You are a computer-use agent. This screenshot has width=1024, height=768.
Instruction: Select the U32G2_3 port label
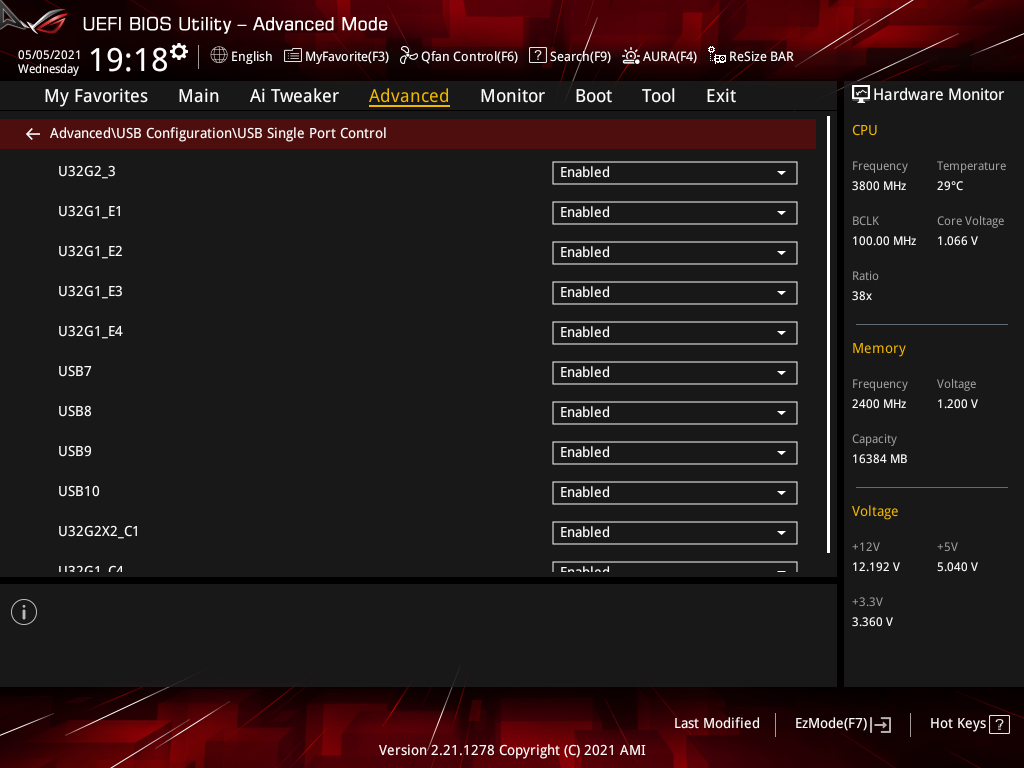click(x=87, y=171)
